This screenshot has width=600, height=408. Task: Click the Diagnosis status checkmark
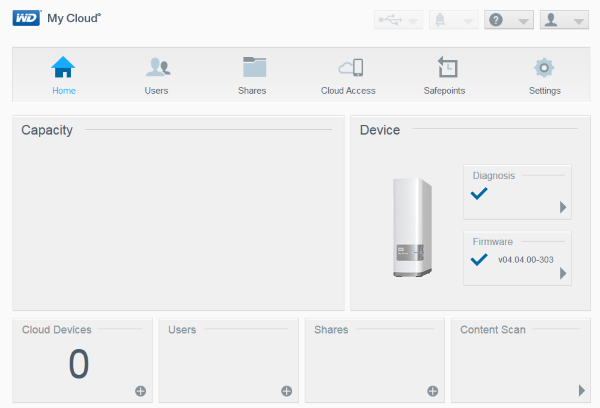point(479,194)
